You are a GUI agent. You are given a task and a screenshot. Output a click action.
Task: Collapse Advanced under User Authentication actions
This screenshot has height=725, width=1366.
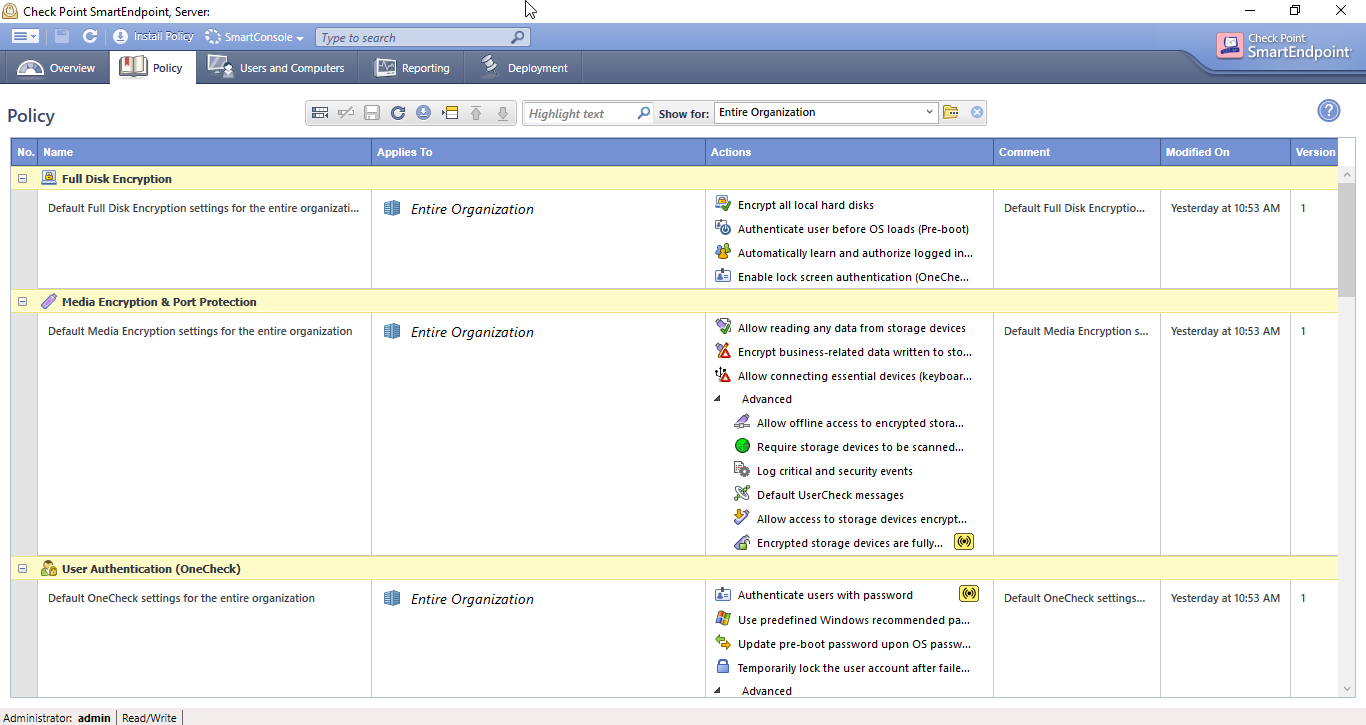point(718,691)
